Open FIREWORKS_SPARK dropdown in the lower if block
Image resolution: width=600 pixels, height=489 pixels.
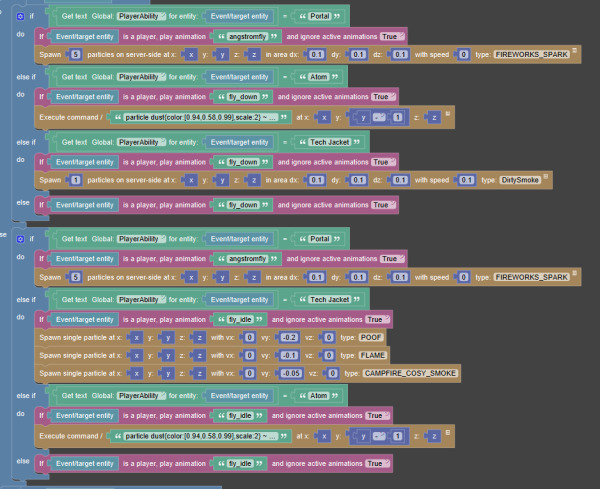(532, 277)
